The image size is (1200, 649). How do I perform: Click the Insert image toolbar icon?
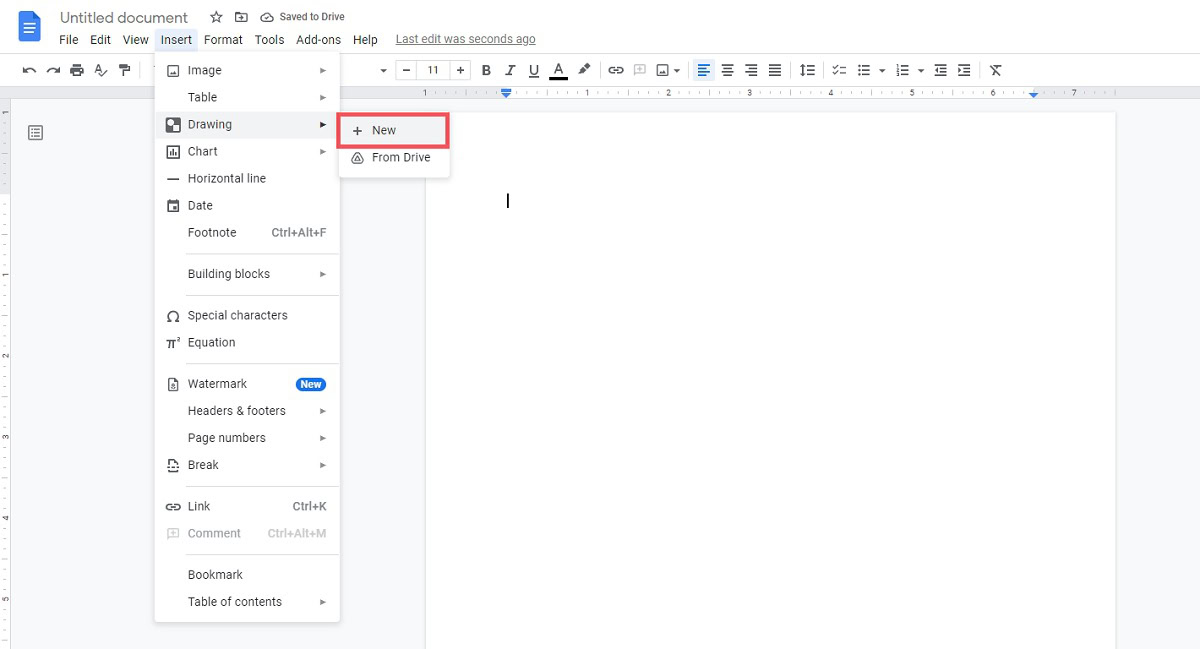(663, 70)
